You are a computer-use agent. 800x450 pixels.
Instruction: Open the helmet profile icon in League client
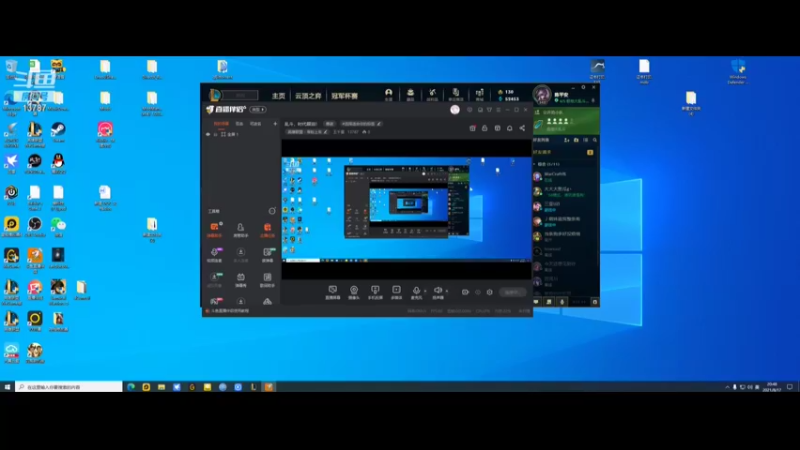click(388, 94)
